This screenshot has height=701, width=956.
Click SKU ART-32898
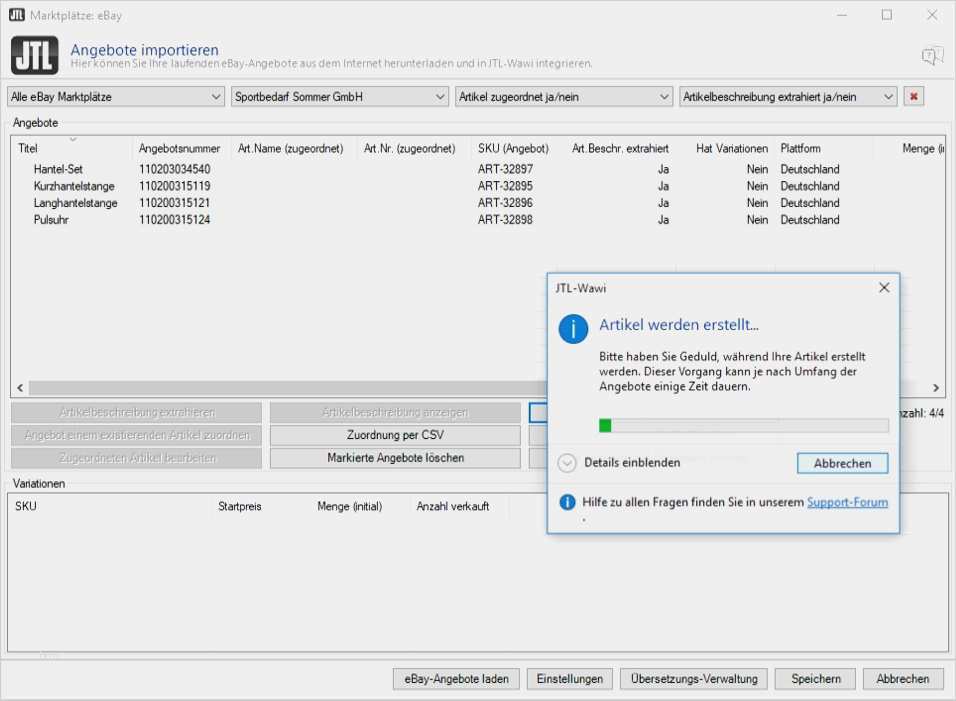point(505,220)
